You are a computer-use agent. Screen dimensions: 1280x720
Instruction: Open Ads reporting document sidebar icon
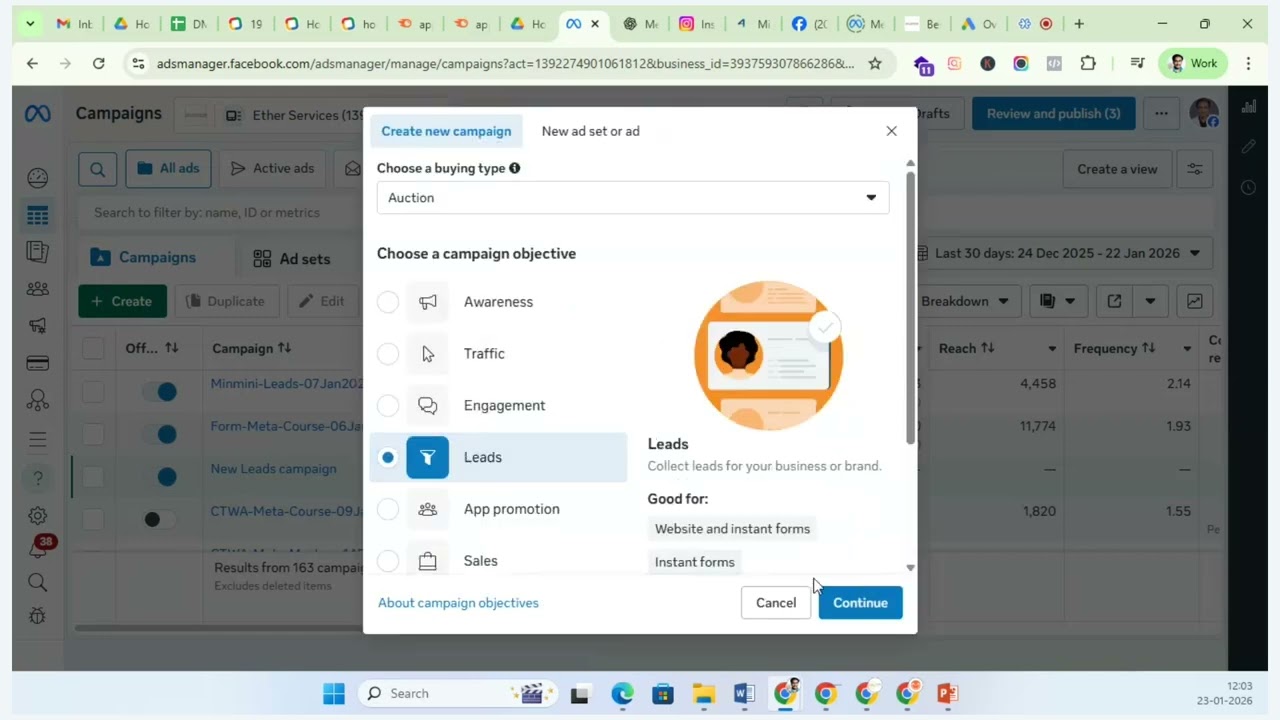click(x=38, y=252)
